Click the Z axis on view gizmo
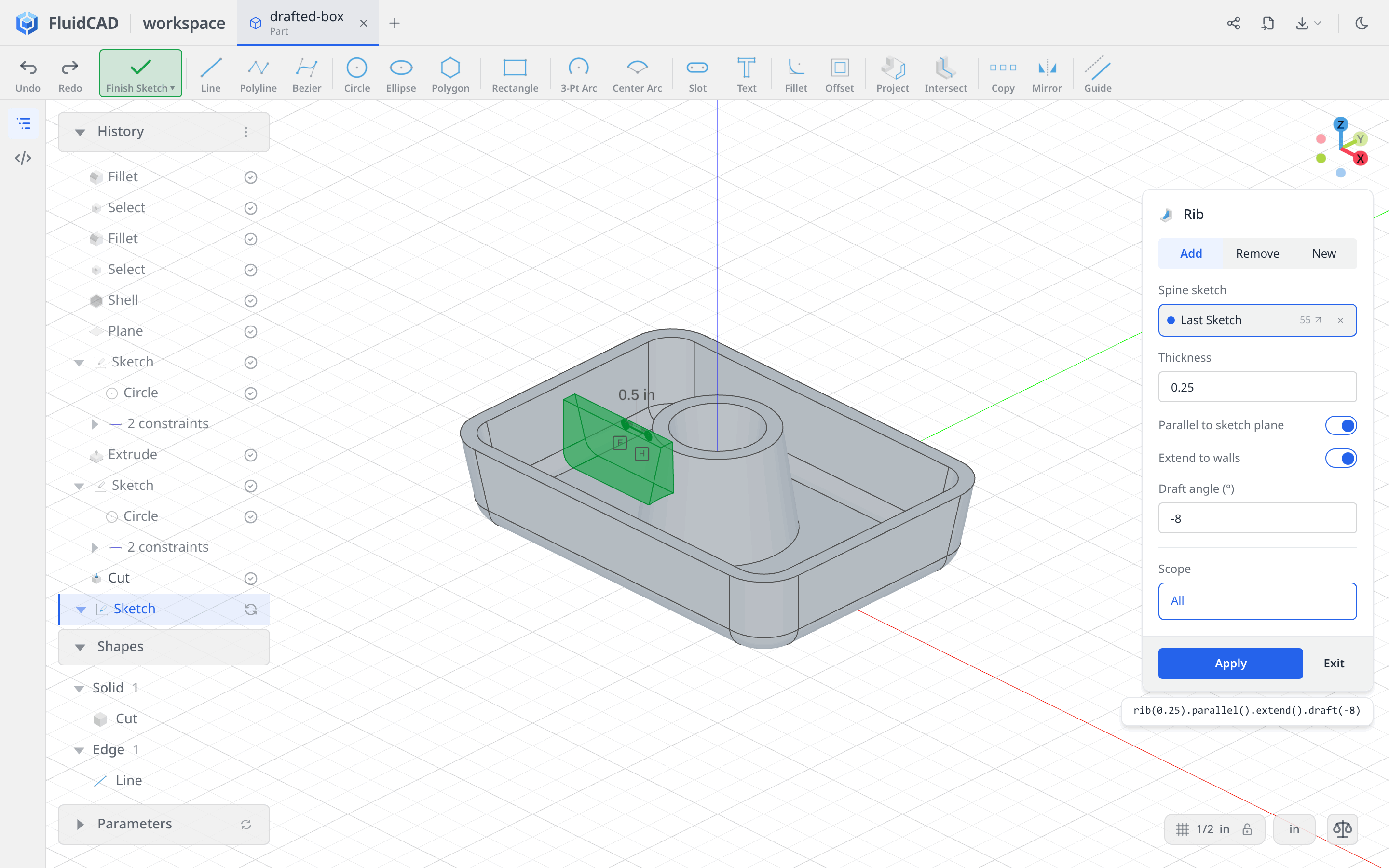 click(x=1340, y=124)
